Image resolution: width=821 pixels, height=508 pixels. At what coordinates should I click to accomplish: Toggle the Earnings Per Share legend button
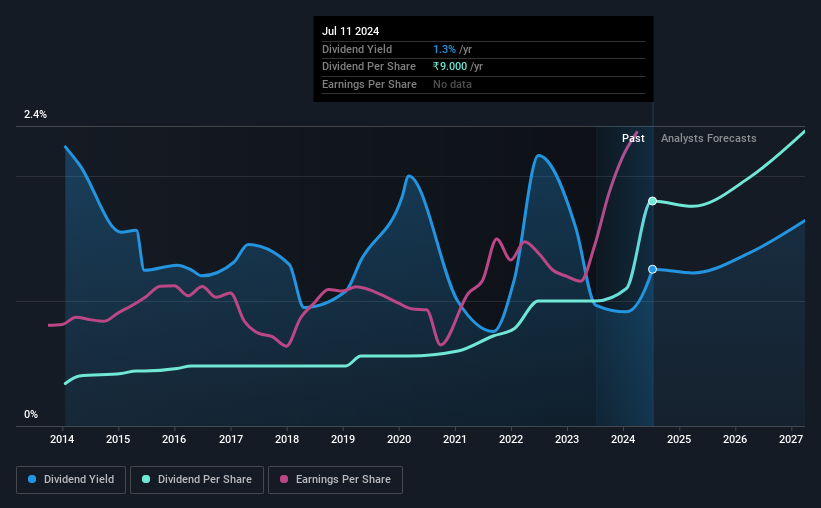tap(335, 480)
